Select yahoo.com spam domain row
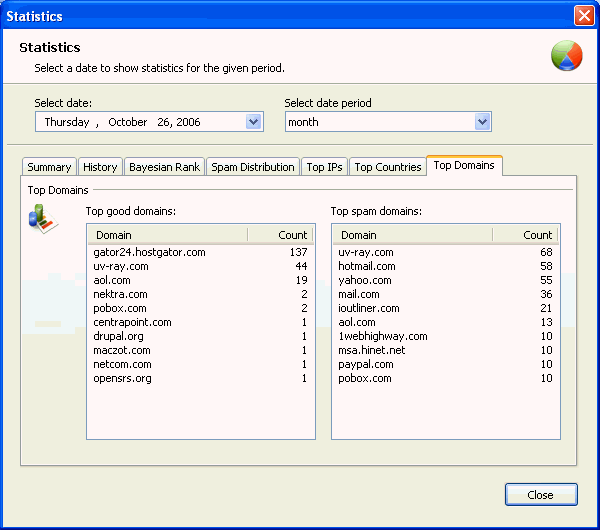The width and height of the screenshot is (600, 530). point(446,280)
